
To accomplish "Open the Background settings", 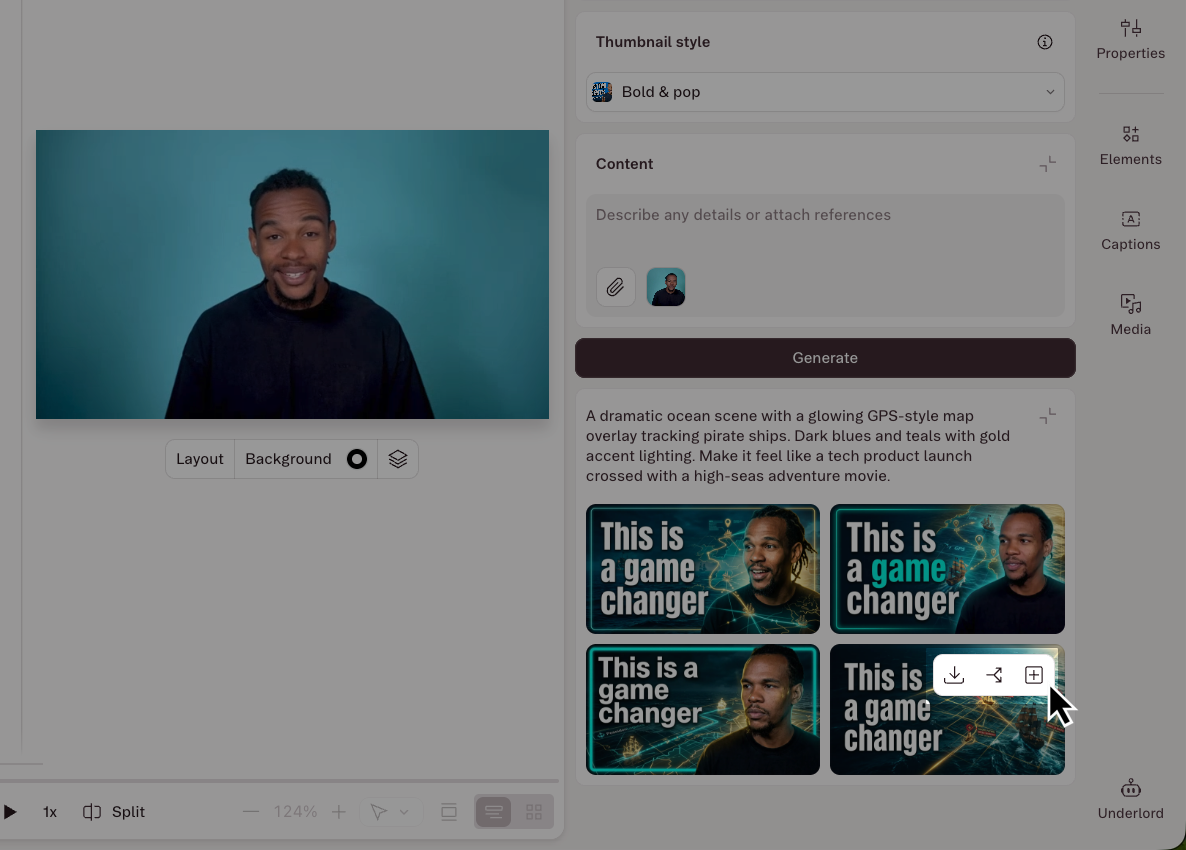I will (288, 459).
